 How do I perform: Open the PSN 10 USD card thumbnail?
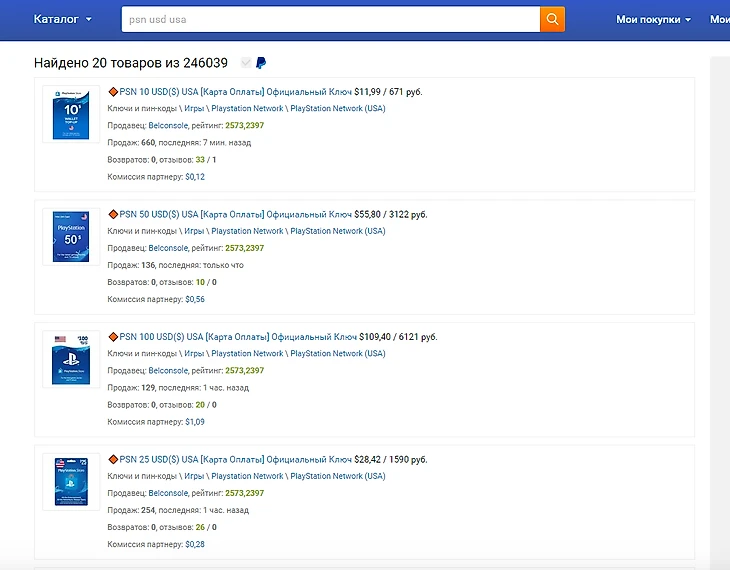pyautogui.click(x=73, y=114)
